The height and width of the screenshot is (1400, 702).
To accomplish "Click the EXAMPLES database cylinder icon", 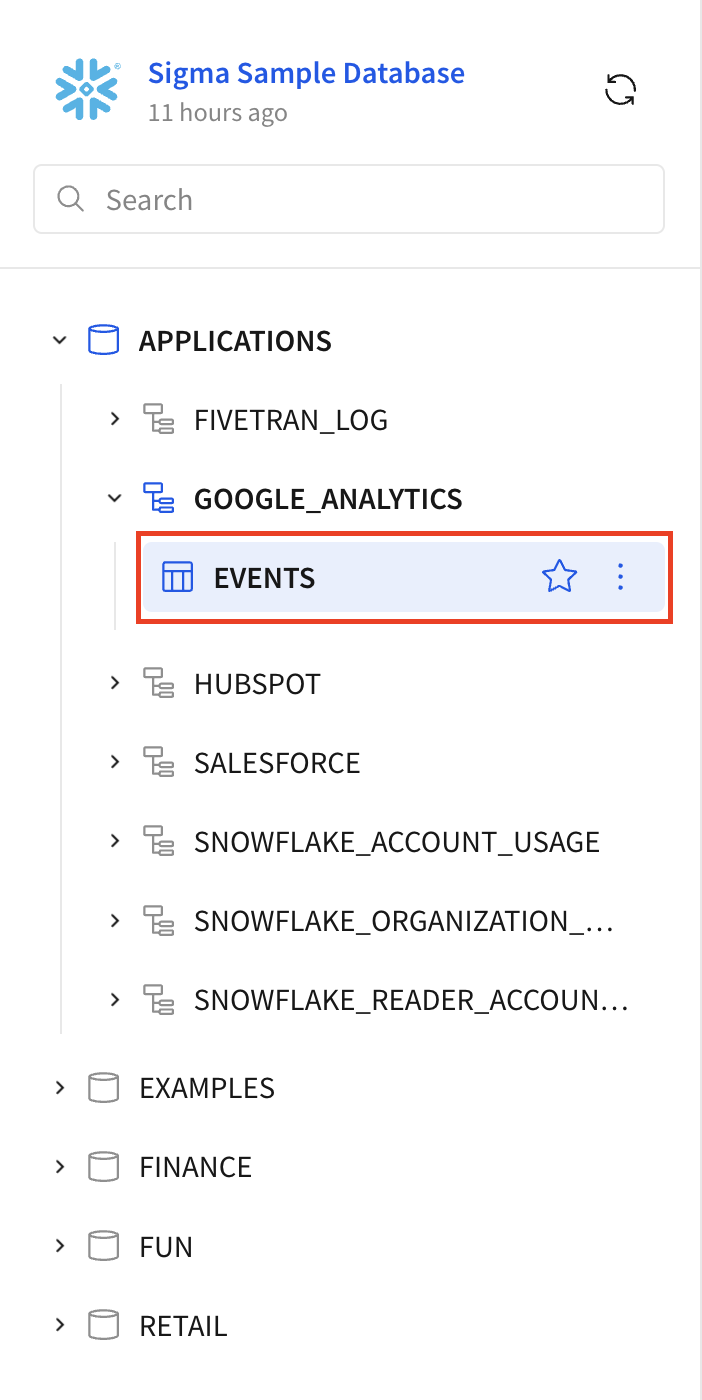I will click(x=103, y=1087).
